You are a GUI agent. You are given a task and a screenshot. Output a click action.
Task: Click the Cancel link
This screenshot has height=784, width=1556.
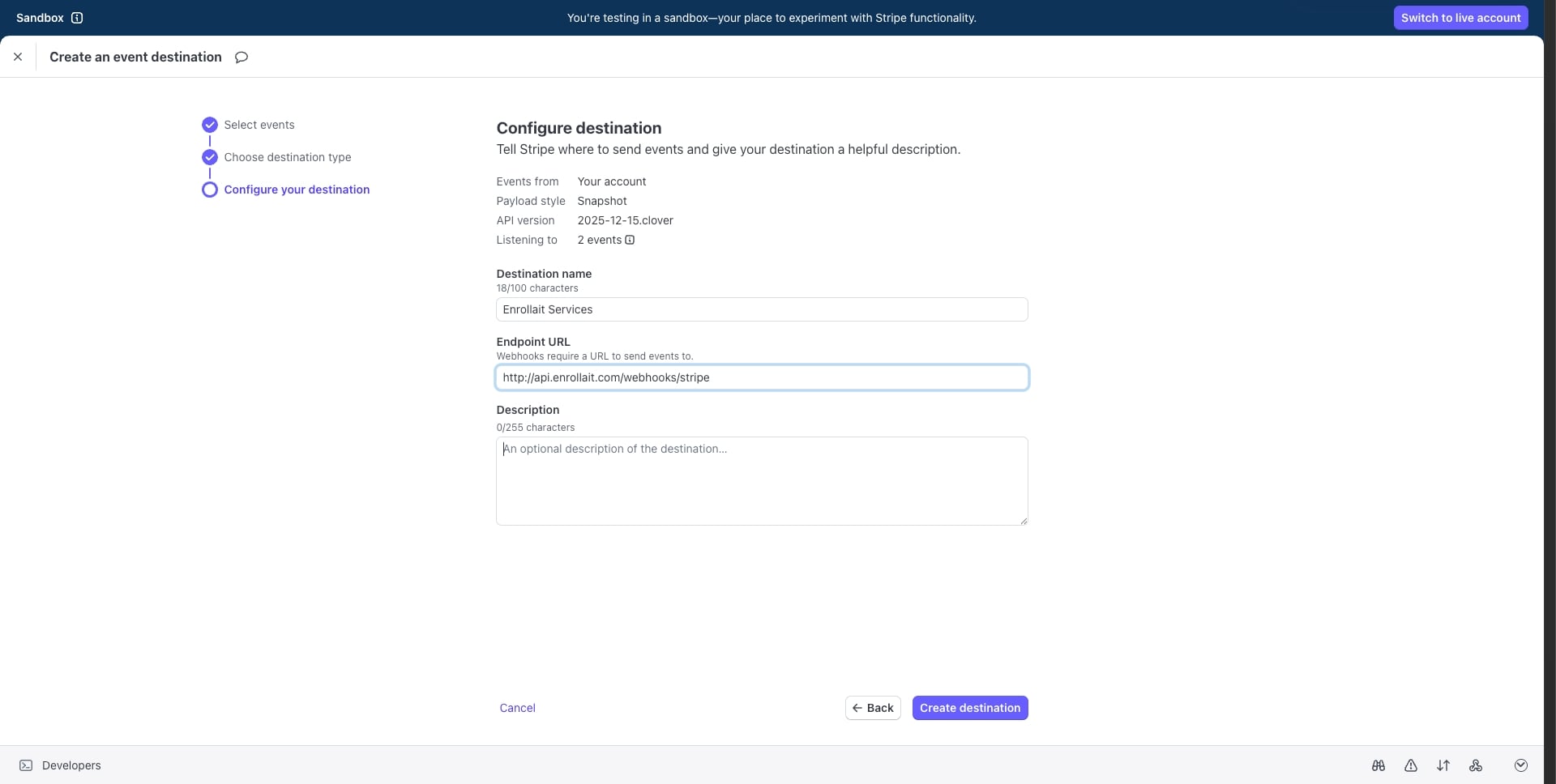pos(517,707)
